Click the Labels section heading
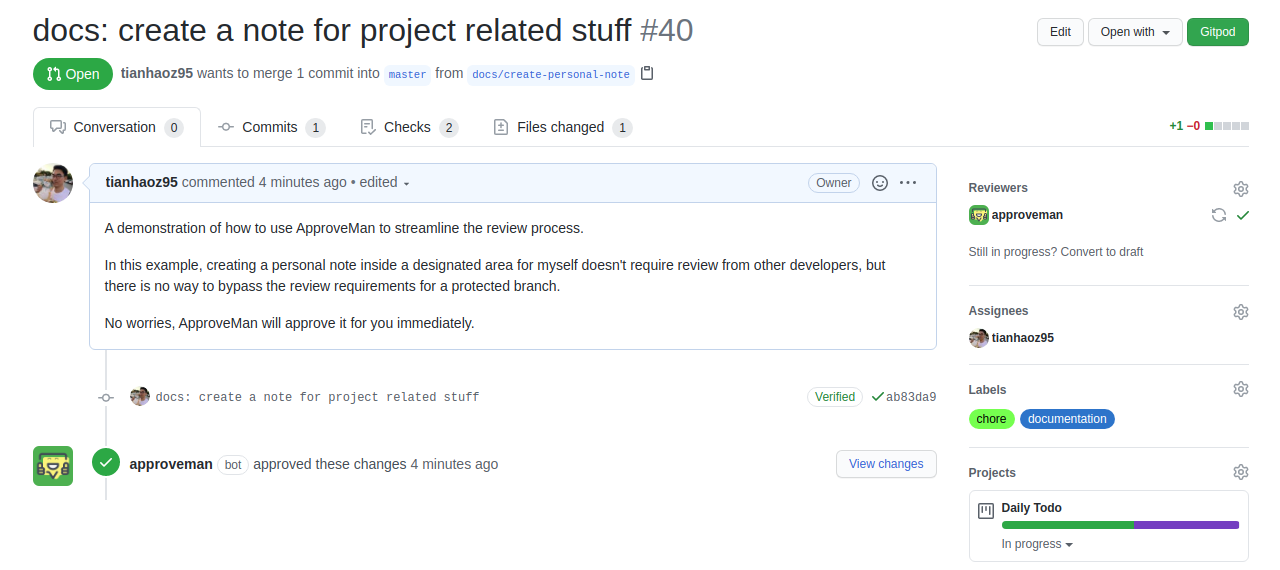1280x570 pixels. 988,390
